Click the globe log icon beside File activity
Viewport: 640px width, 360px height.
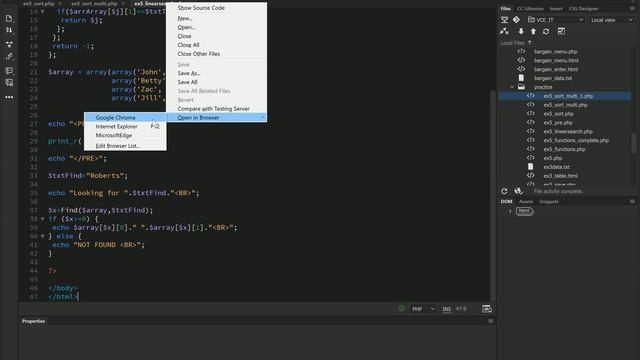[x=518, y=191]
